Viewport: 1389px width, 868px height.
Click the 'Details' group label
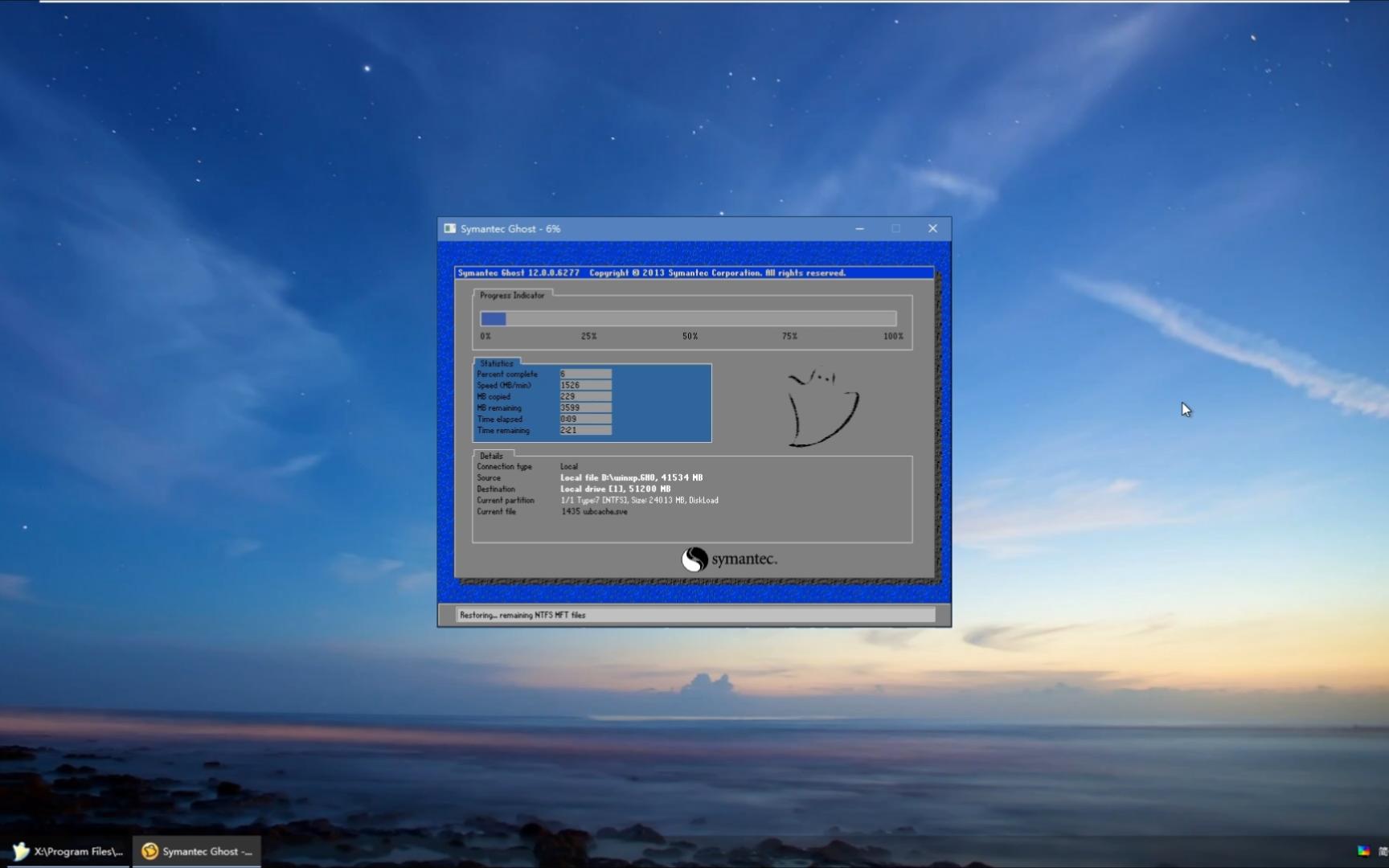point(491,456)
